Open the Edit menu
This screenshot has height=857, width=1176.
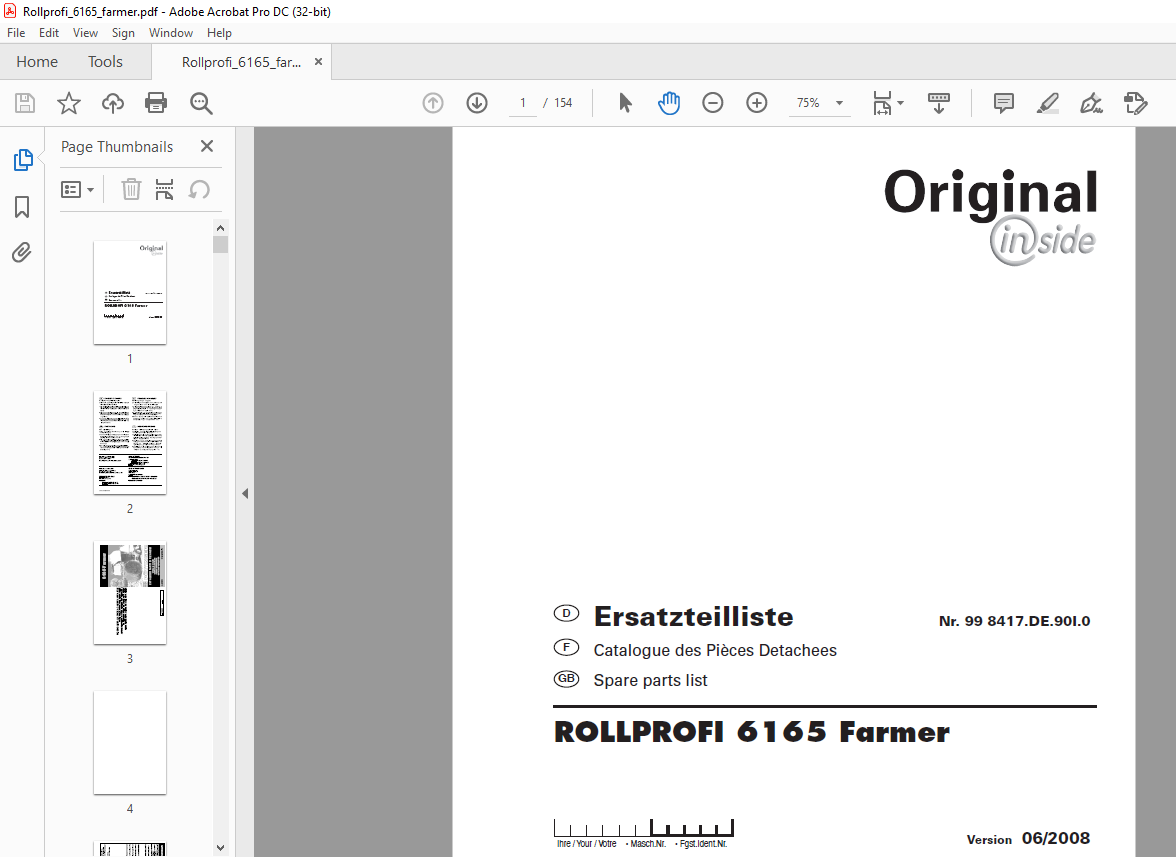[x=49, y=33]
